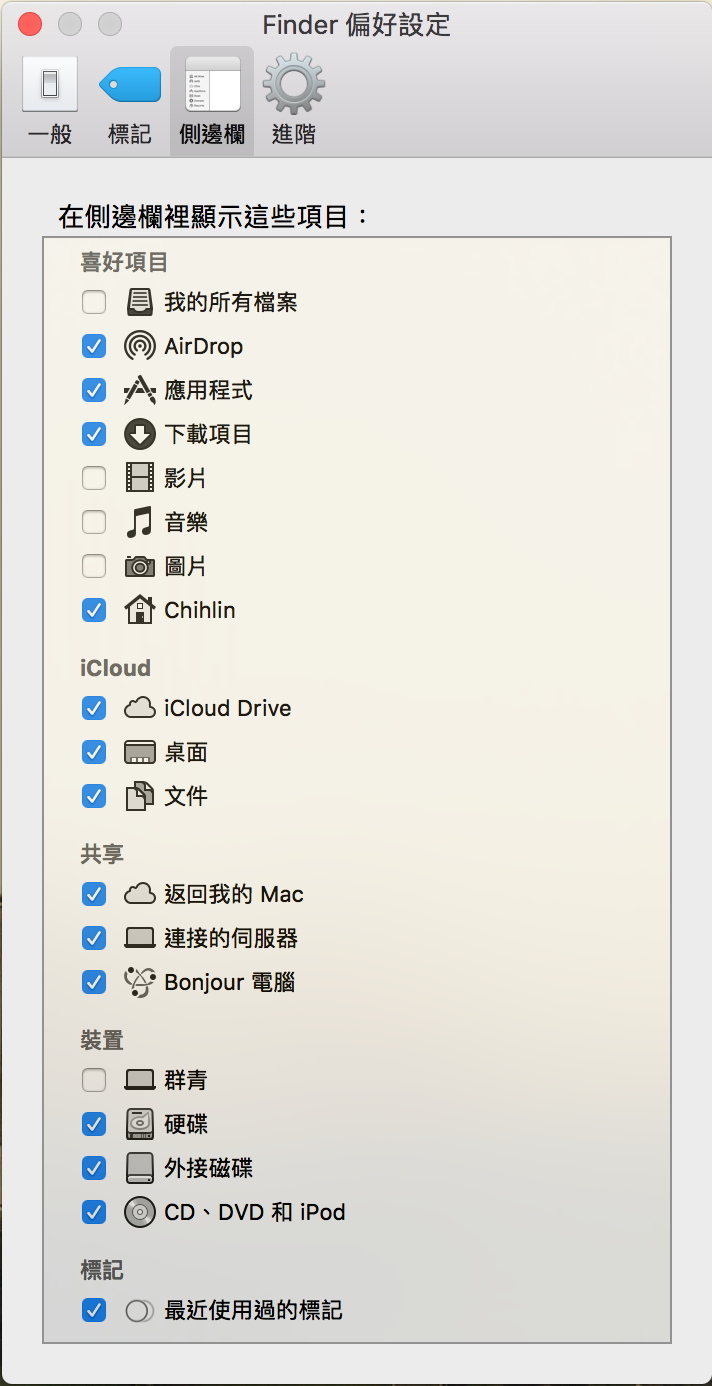This screenshot has height=1386, width=712.
Task: Click the 硬碟 hard drive icon
Action: [x=140, y=1124]
